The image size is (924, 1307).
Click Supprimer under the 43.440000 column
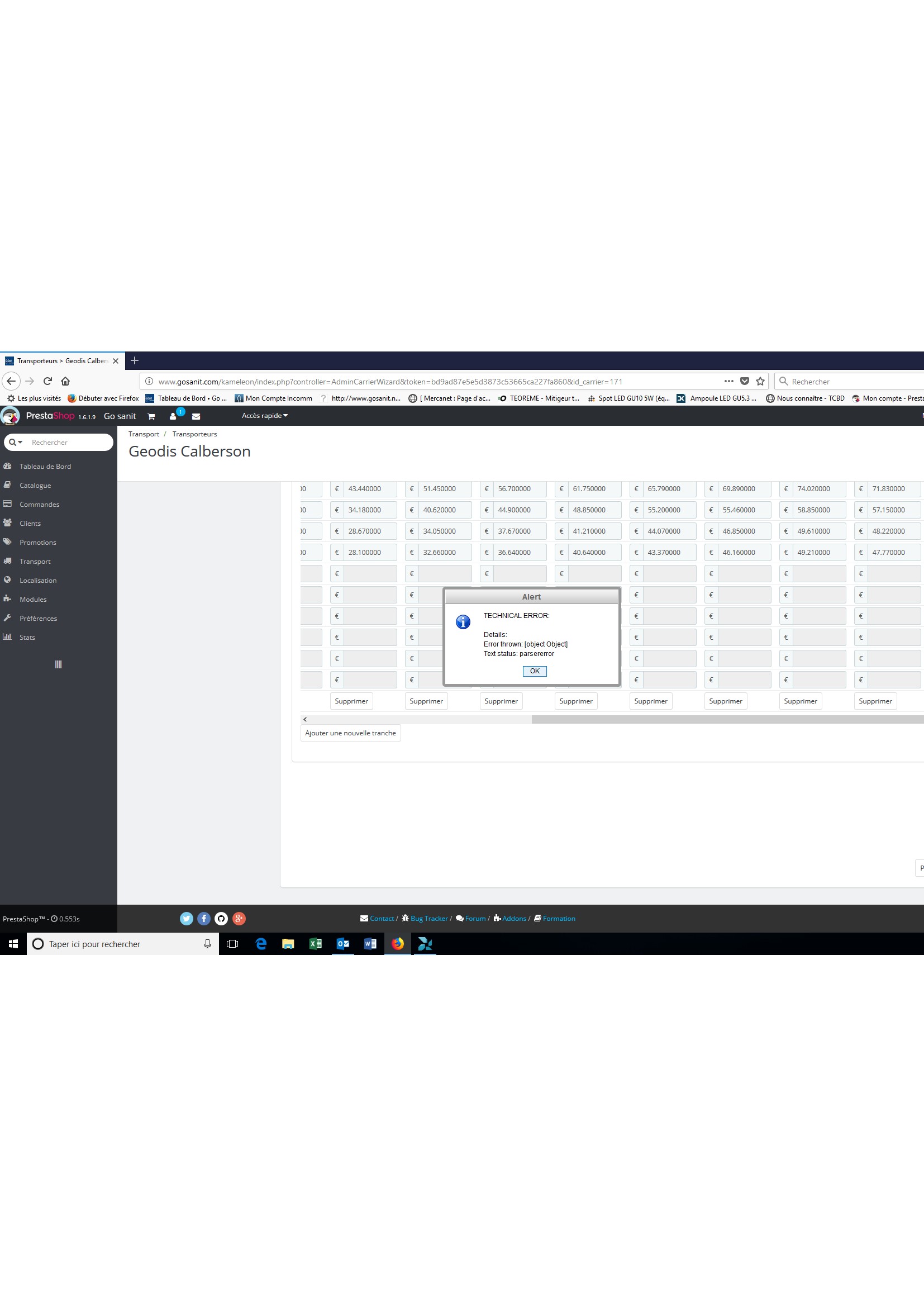pos(351,701)
